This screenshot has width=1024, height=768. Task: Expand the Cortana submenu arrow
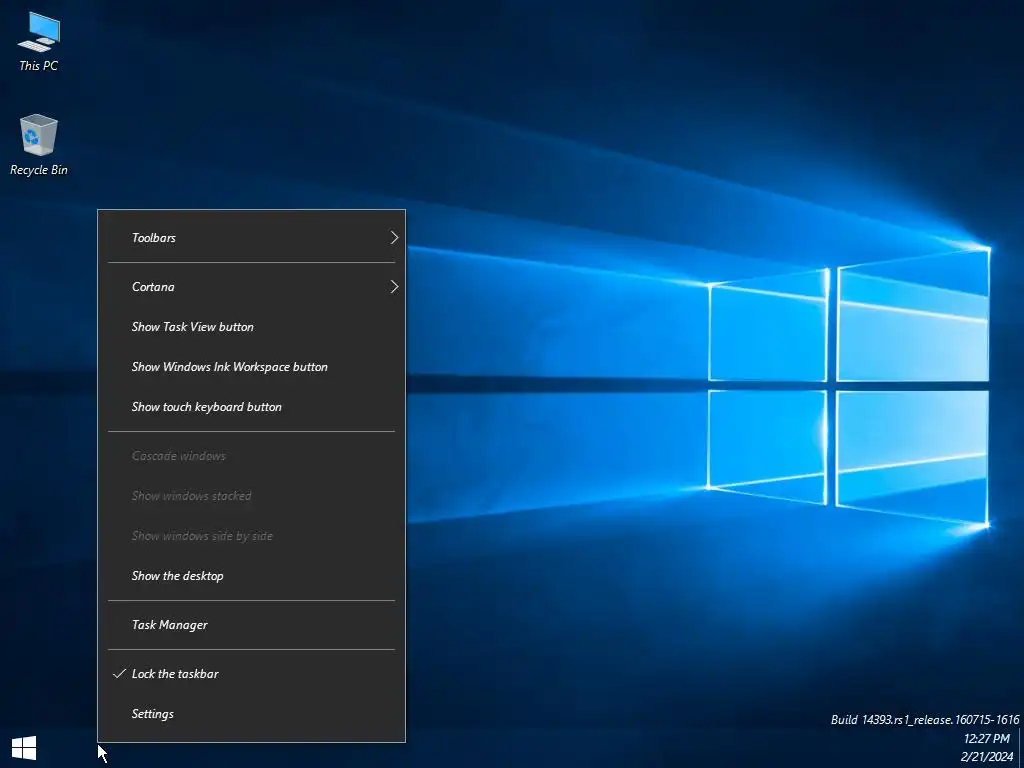pyautogui.click(x=394, y=287)
